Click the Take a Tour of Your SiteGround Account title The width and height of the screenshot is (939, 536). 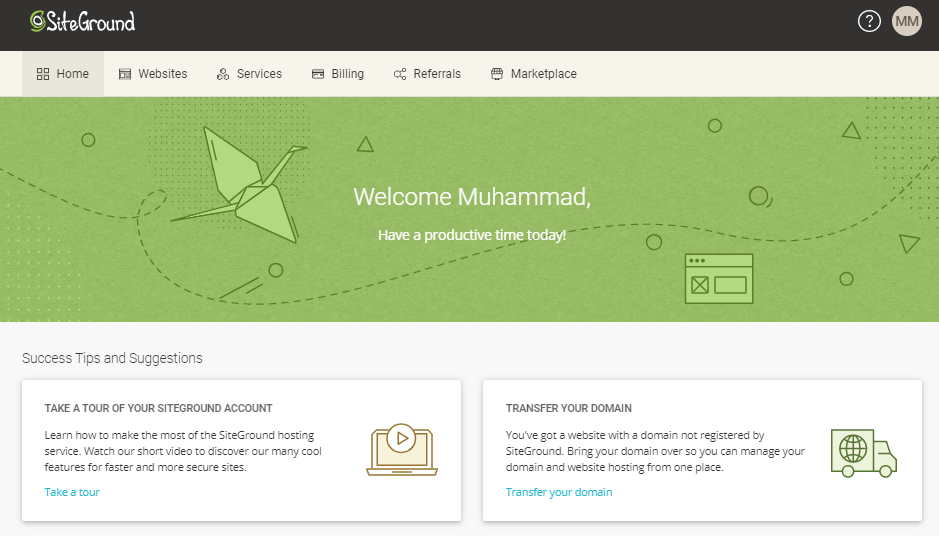[x=158, y=408]
